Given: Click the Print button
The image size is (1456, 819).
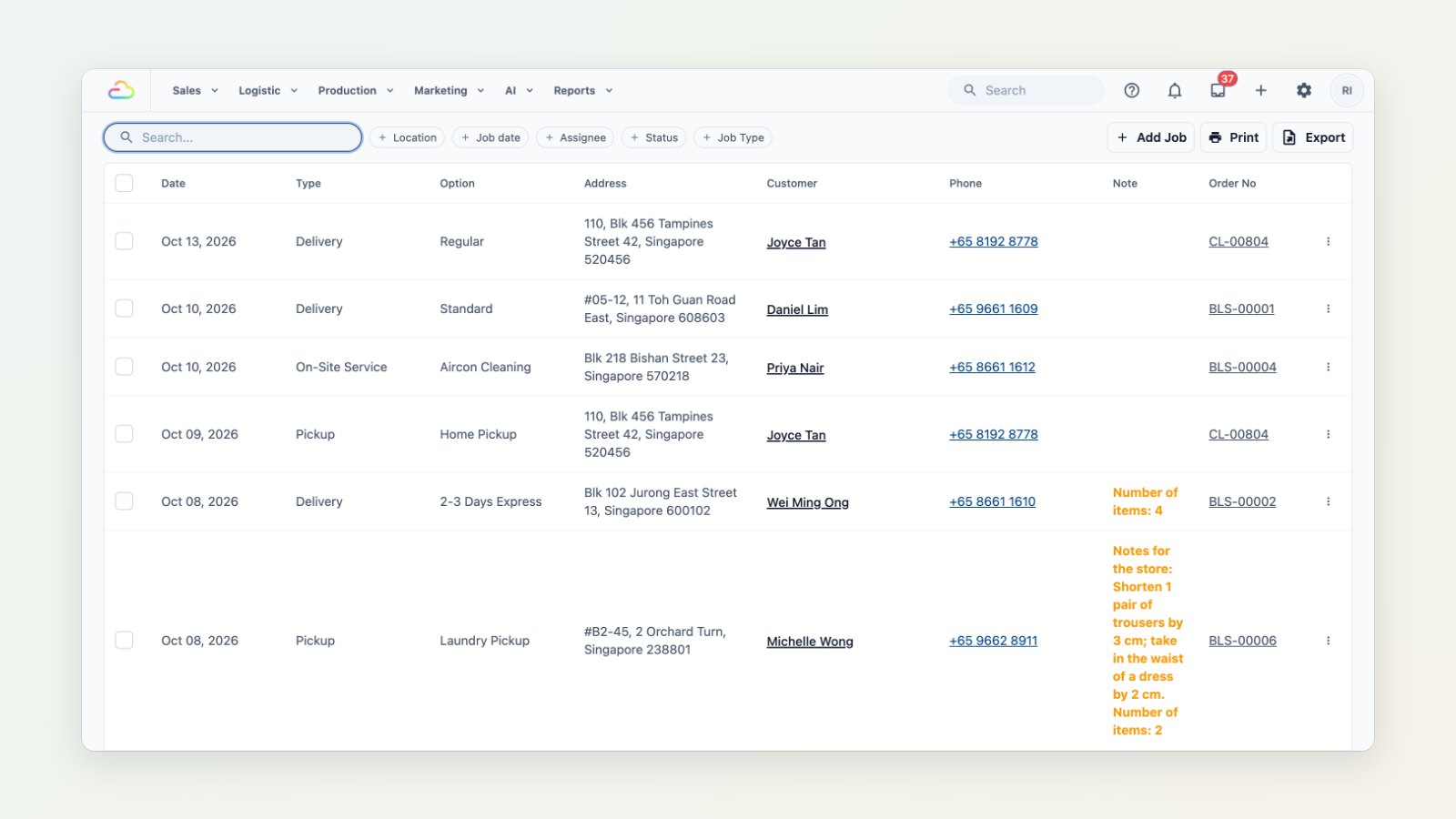Looking at the screenshot, I should 1234,137.
